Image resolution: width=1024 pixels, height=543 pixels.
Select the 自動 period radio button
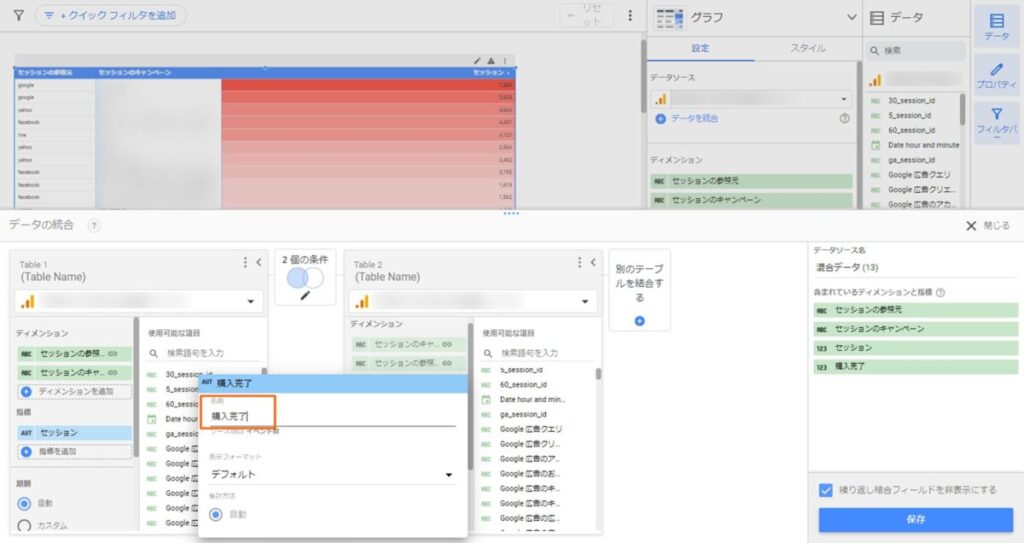coord(25,503)
